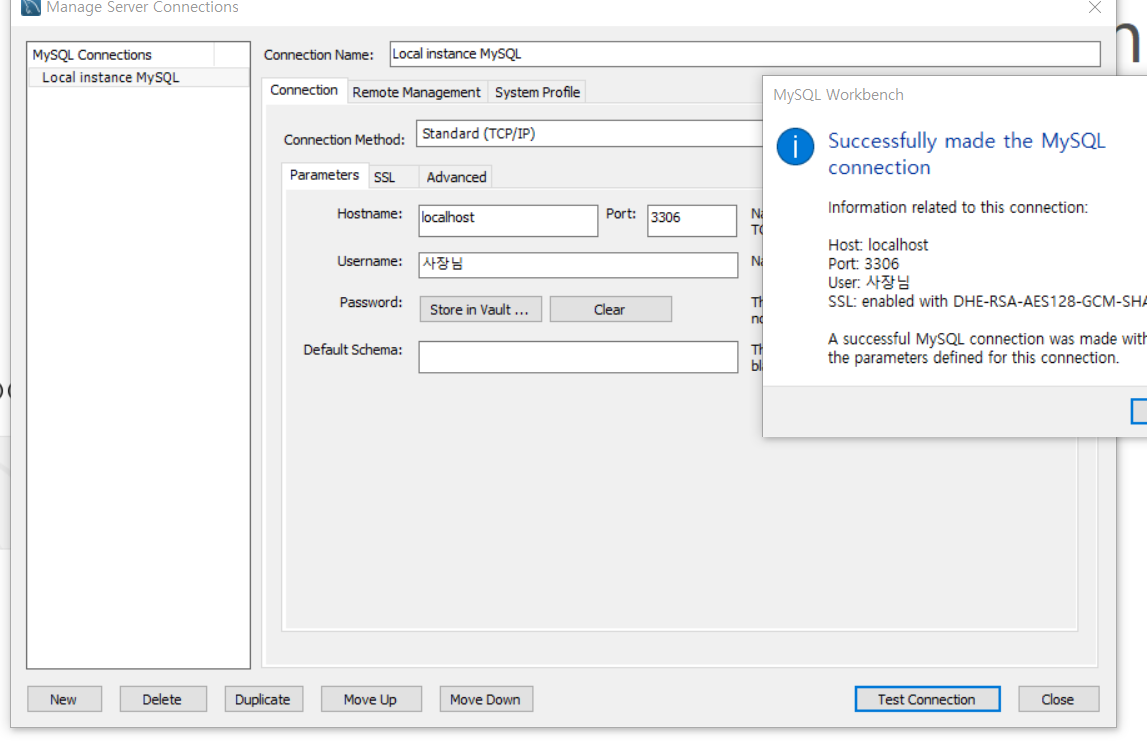Click the Duplicate button
The width and height of the screenshot is (1147, 743).
pyautogui.click(x=263, y=699)
